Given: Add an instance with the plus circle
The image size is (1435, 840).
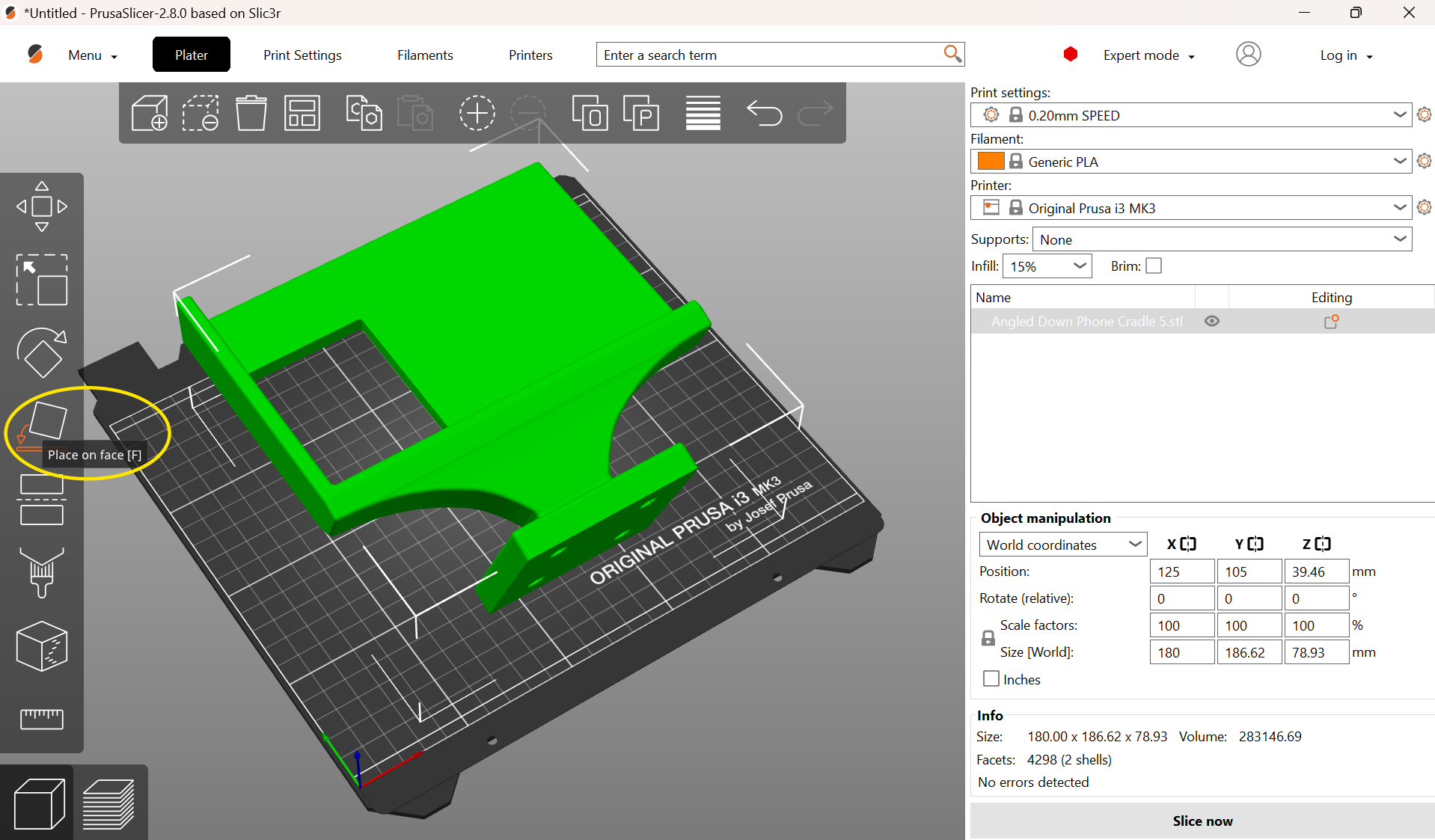Looking at the screenshot, I should tap(477, 113).
